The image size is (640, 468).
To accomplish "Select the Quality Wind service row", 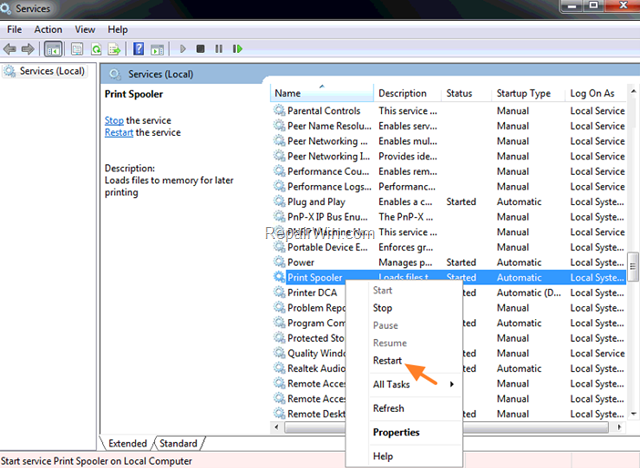I will (448, 353).
